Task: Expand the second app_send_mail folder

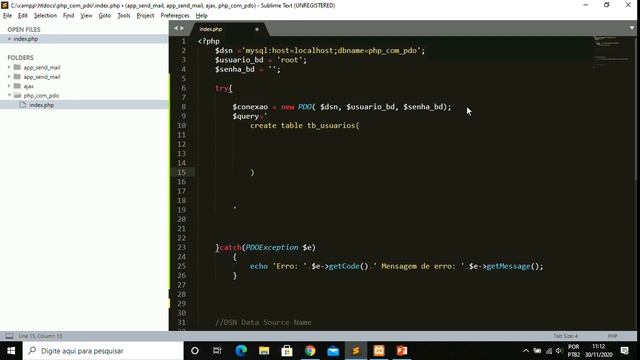Action: pyautogui.click(x=9, y=76)
